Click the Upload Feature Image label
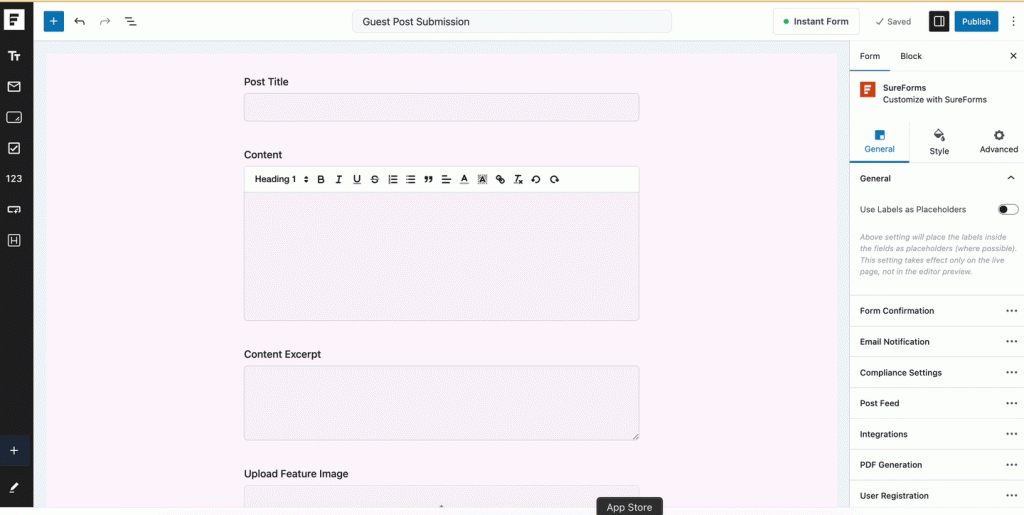This screenshot has height=515, width=1024. tap(296, 474)
